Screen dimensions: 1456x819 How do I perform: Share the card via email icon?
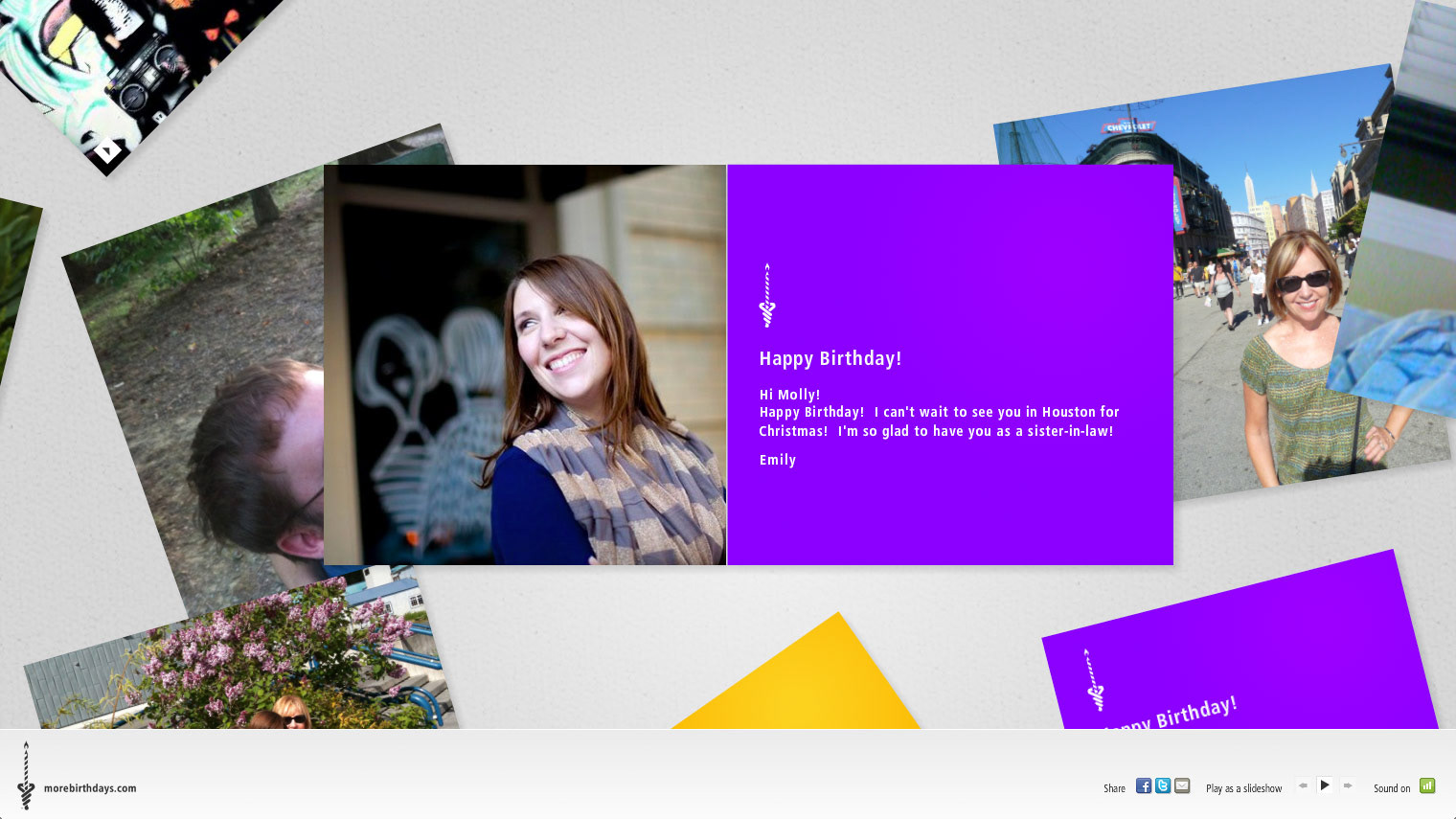(x=1182, y=785)
